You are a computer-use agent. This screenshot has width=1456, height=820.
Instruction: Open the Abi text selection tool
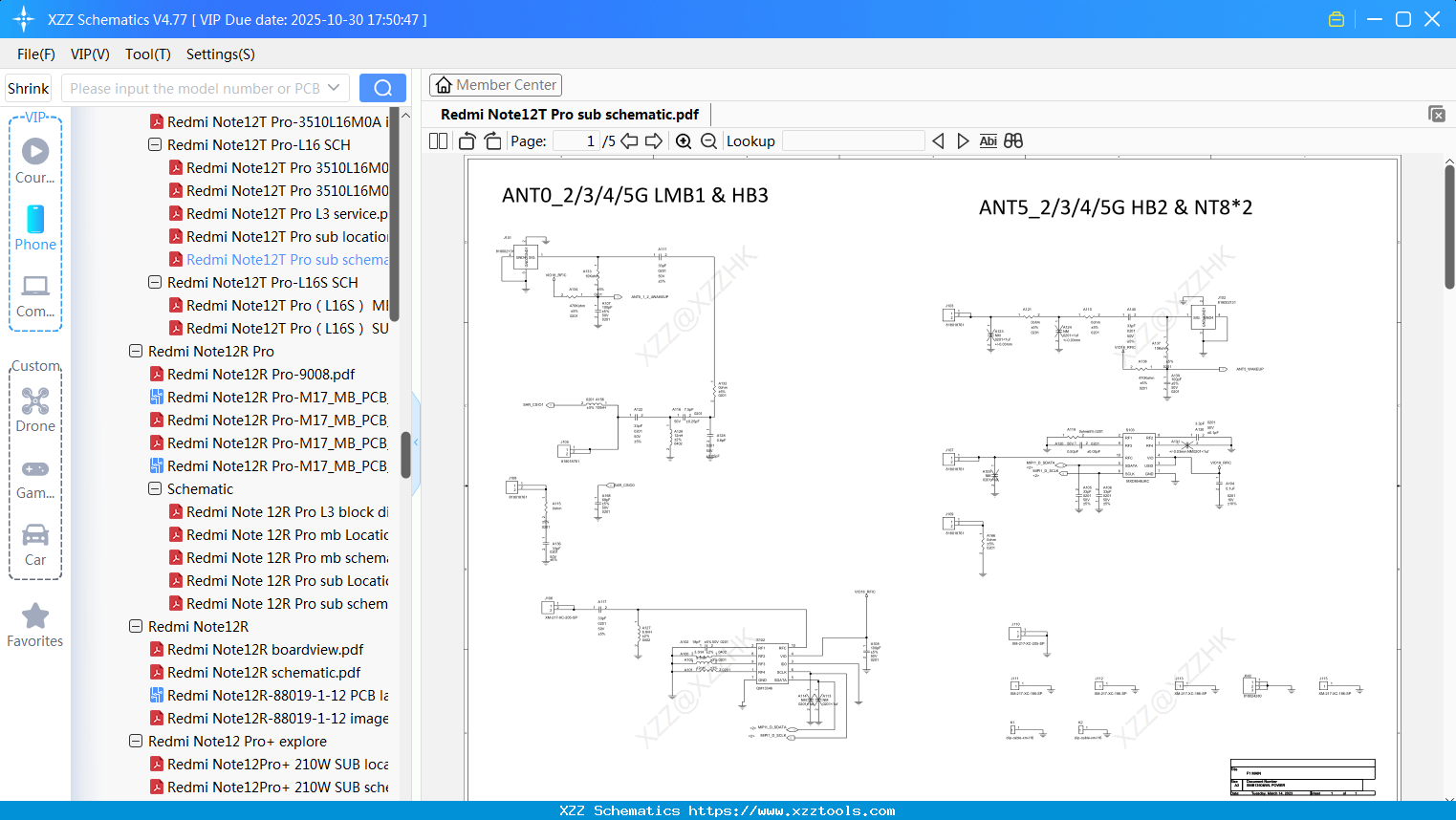(988, 140)
